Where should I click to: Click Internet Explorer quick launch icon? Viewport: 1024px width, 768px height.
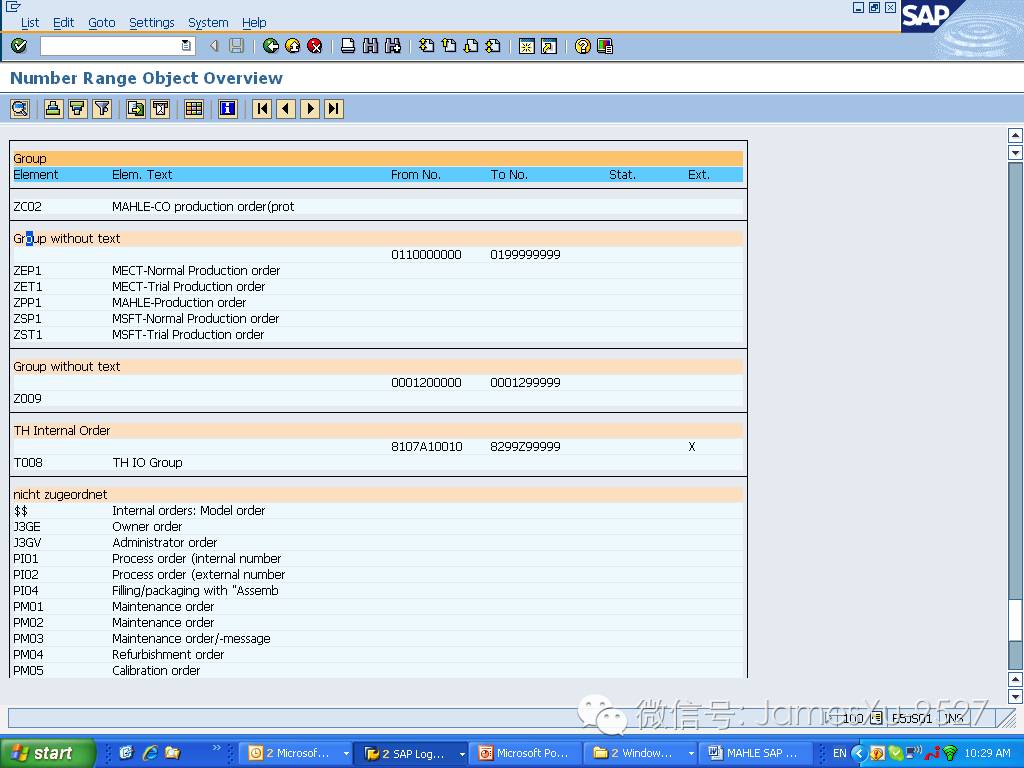pos(150,753)
